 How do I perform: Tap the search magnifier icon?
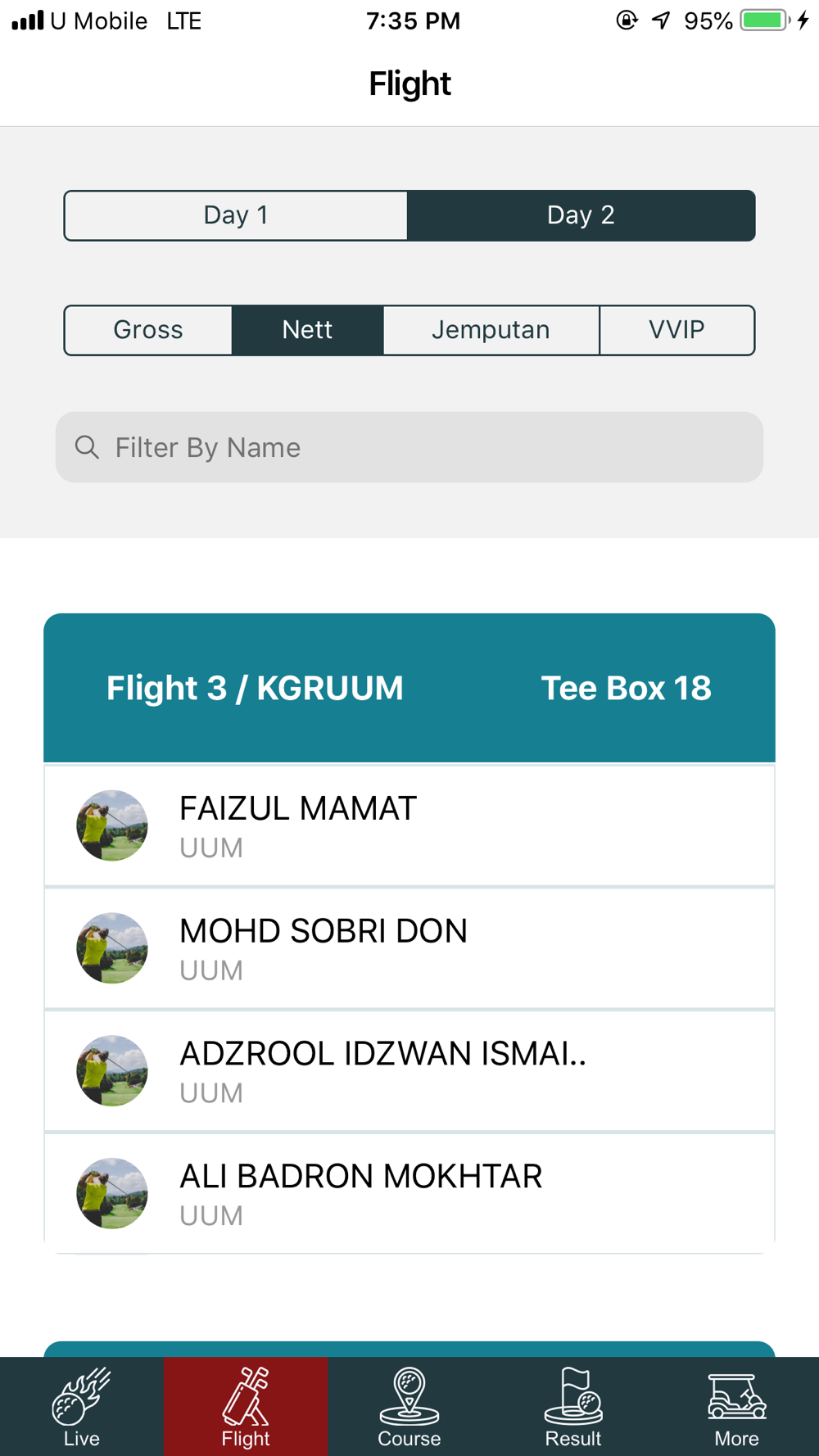pyautogui.click(x=87, y=447)
